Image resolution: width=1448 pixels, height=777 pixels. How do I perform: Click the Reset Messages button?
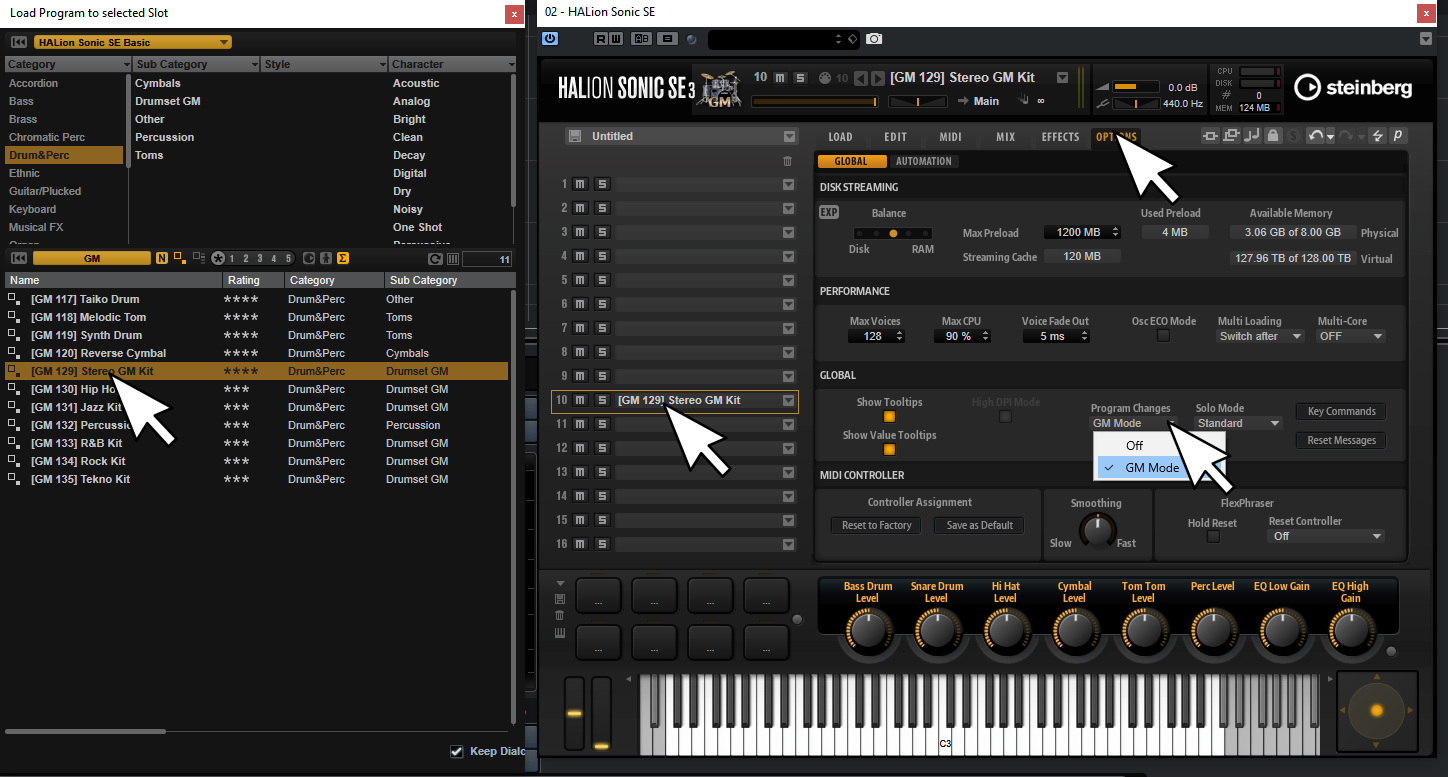pos(1341,440)
